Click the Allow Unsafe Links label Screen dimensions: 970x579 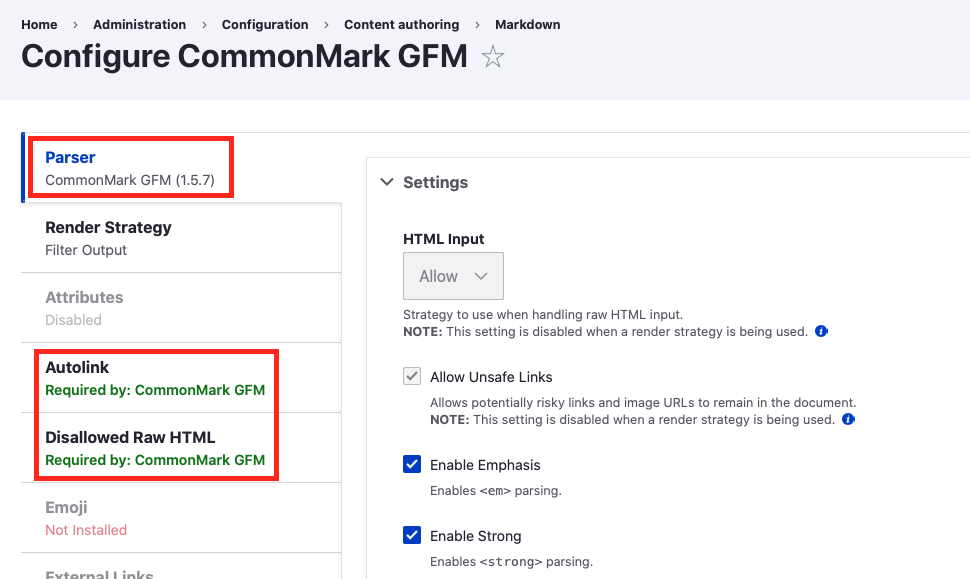[x=491, y=377]
